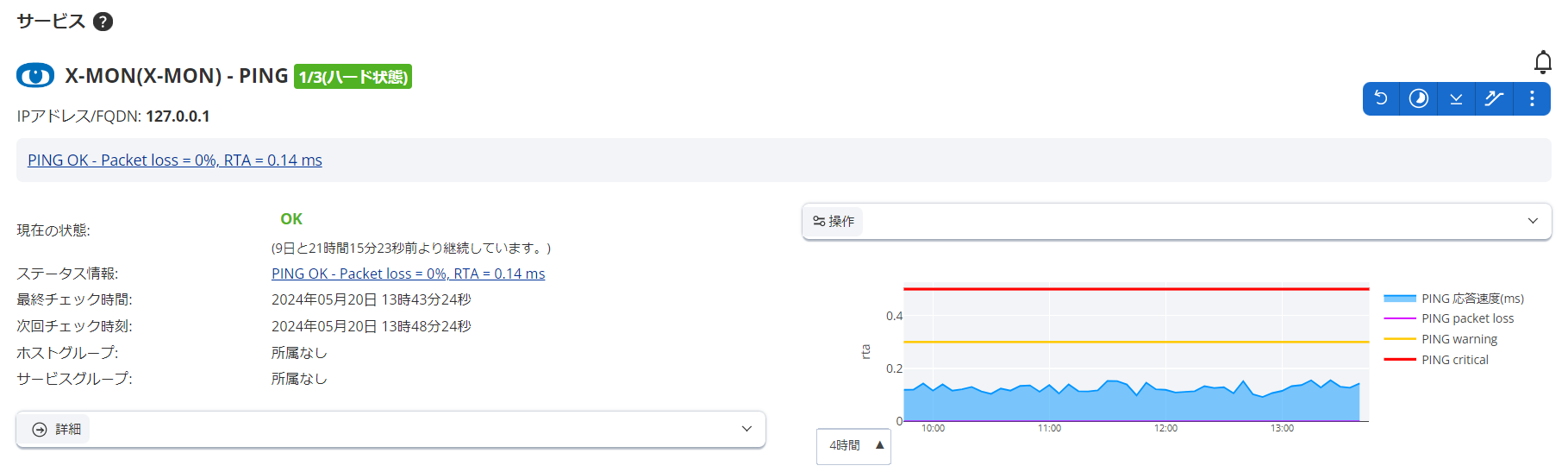Expand the 操作 panel chevron
The image size is (1568, 472).
click(1533, 221)
